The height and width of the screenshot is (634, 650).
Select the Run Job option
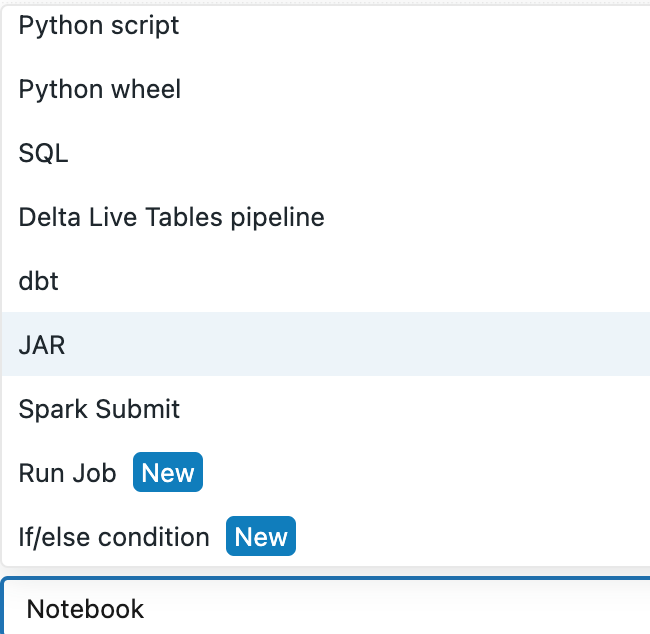pos(326,472)
